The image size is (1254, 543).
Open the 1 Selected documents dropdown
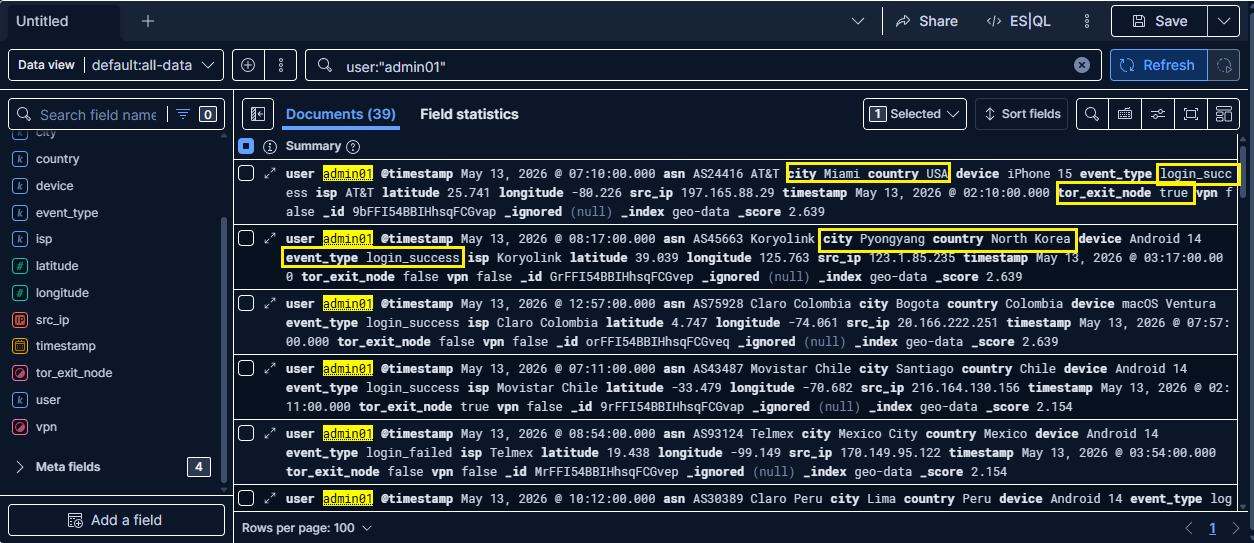915,114
